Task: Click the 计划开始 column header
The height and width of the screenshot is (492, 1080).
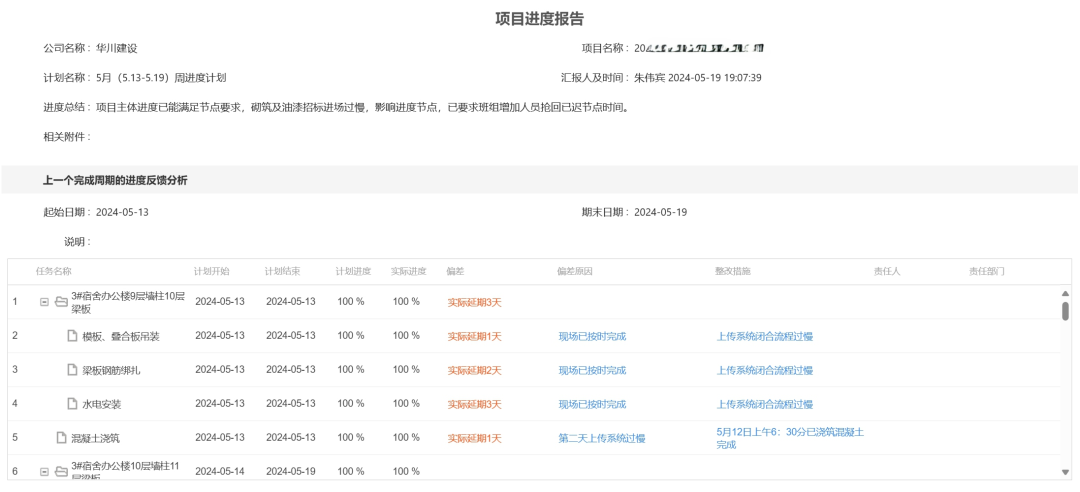Action: coord(211,271)
